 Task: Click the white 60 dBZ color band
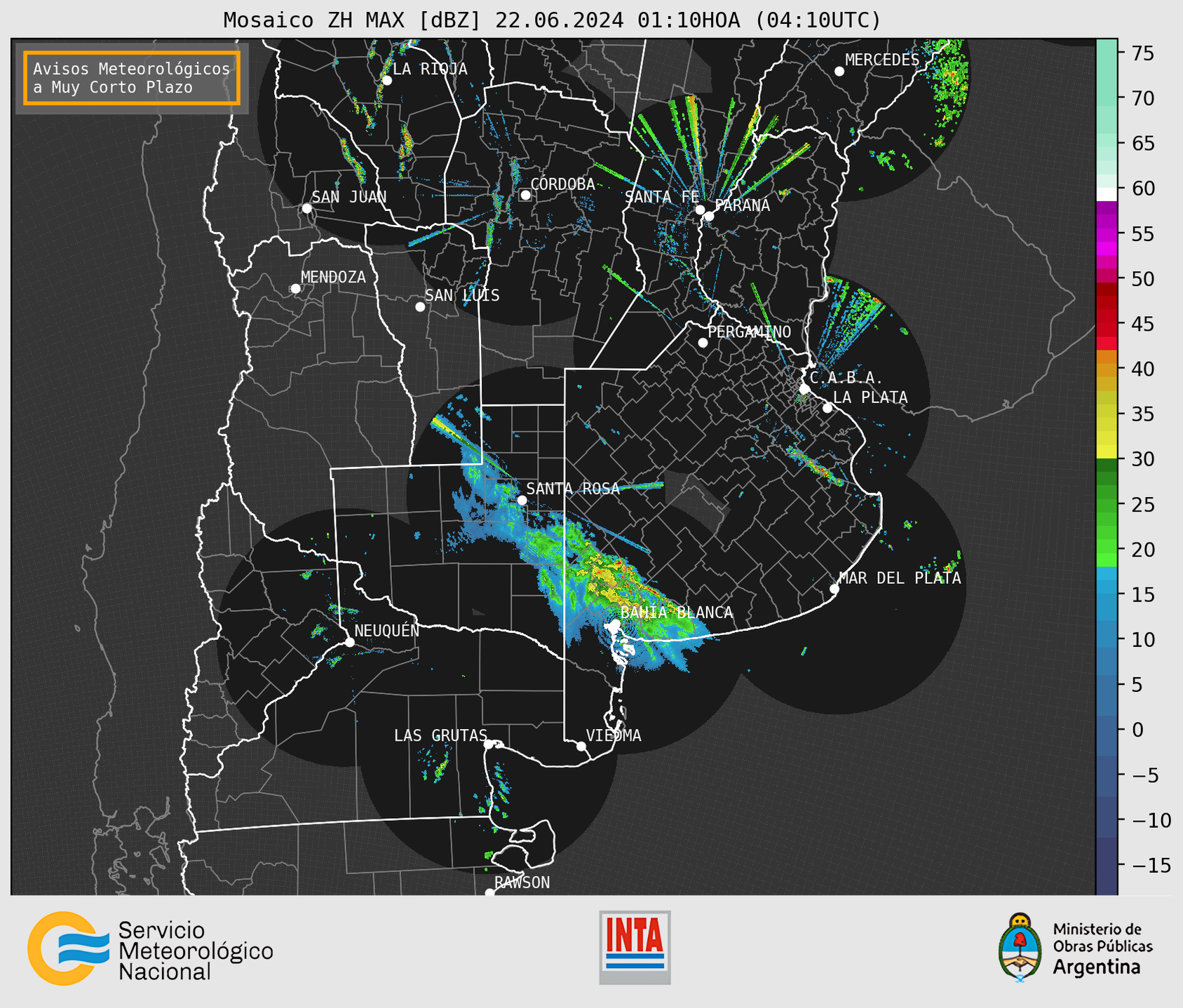tap(1107, 194)
